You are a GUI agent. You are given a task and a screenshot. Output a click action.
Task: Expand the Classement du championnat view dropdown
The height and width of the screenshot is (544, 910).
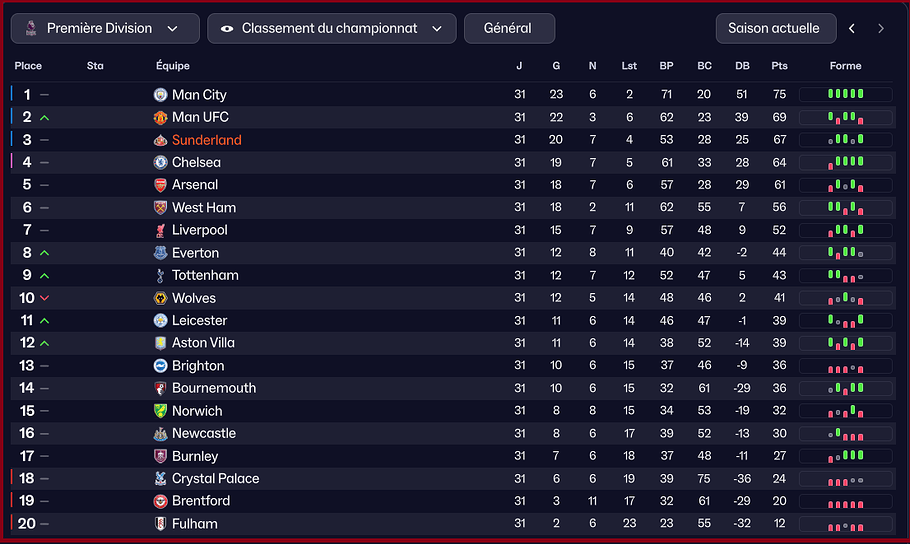click(x=331, y=29)
